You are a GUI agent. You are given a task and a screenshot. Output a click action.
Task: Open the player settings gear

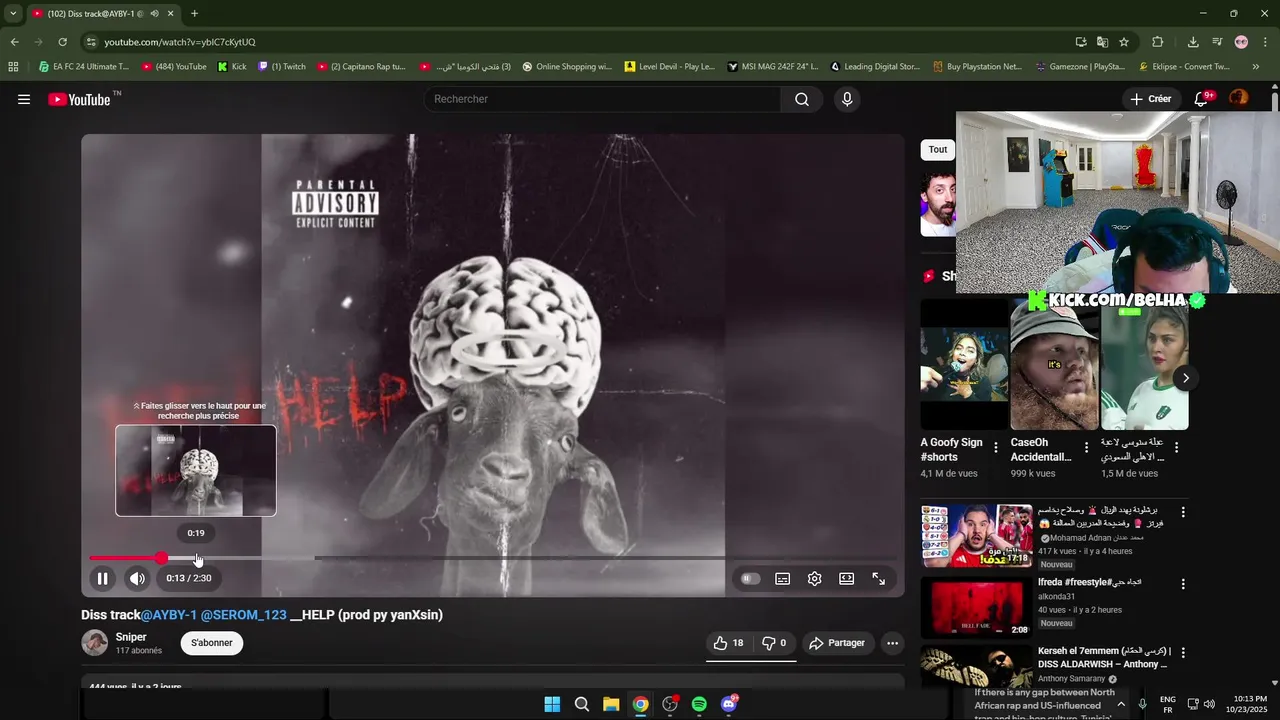pyautogui.click(x=814, y=578)
